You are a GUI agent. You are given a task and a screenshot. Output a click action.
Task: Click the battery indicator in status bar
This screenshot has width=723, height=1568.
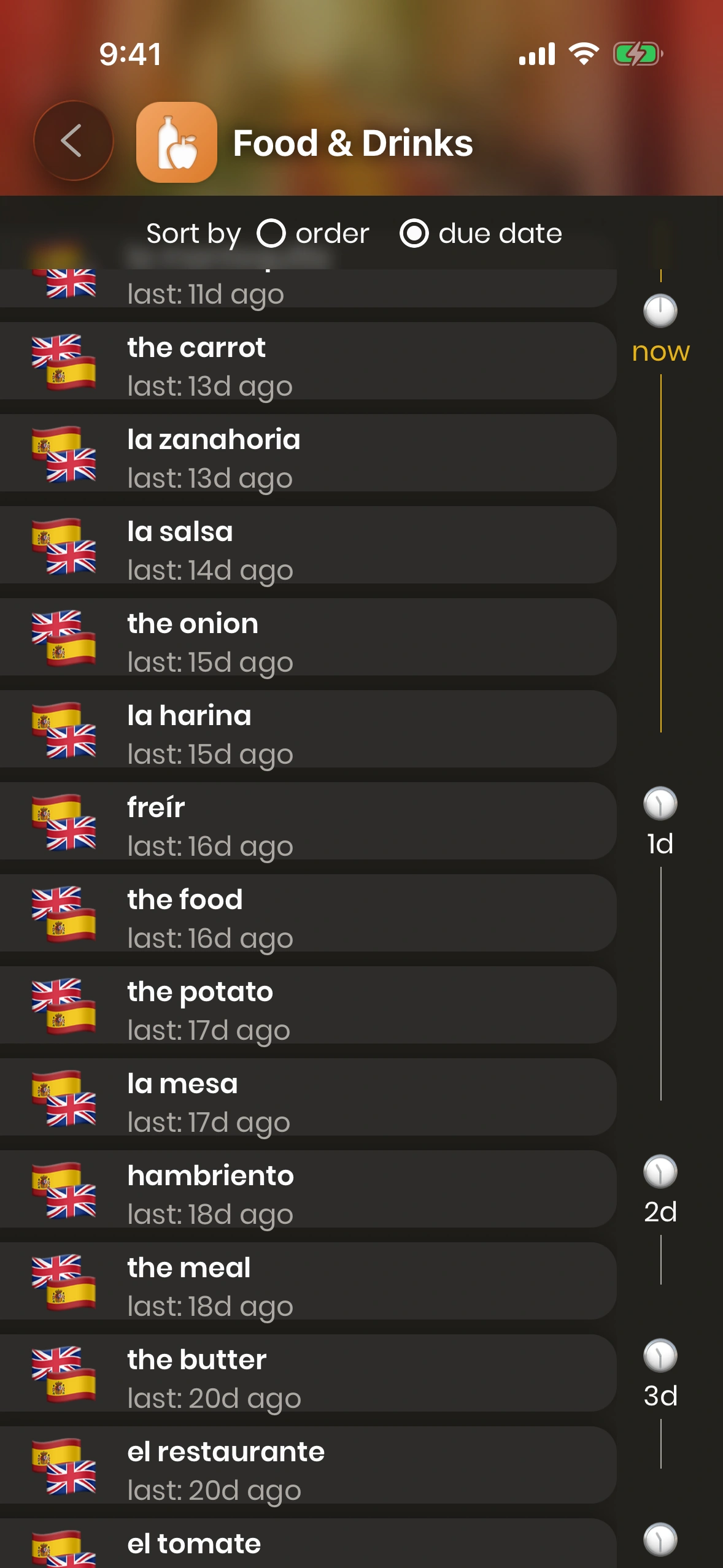click(x=638, y=54)
